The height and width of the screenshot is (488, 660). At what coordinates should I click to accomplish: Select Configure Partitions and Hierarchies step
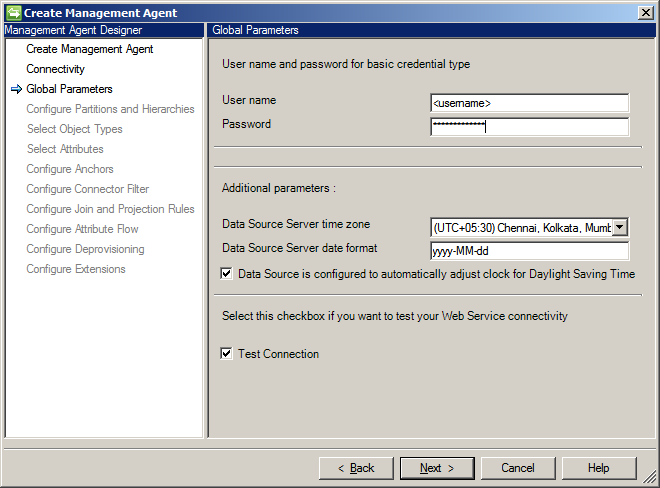(110, 109)
